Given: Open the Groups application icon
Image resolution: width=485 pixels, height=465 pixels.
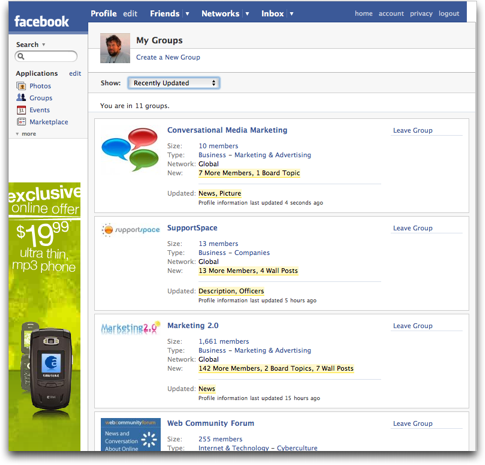Looking at the screenshot, I should [21, 98].
